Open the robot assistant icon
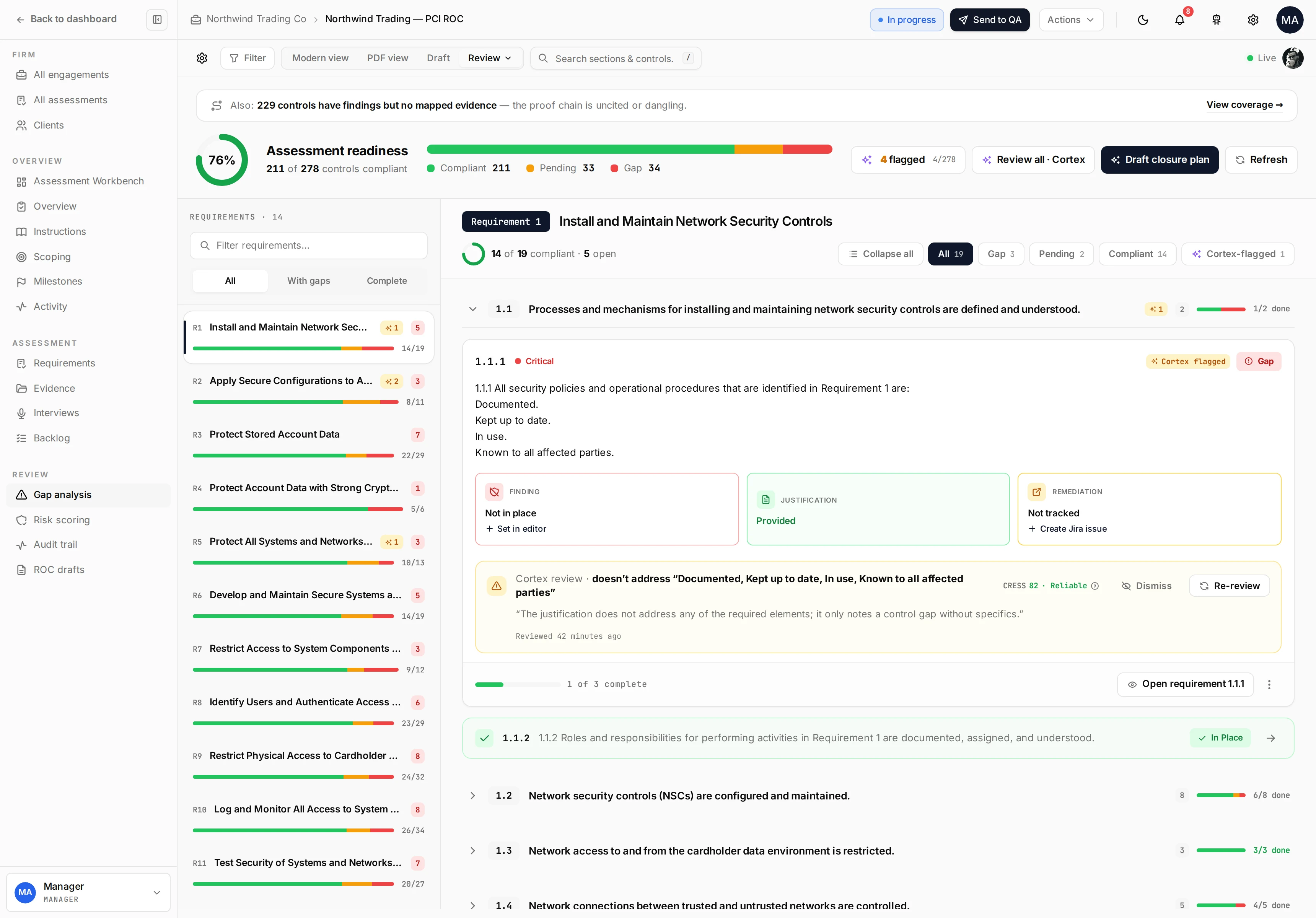 pyautogui.click(x=1216, y=20)
